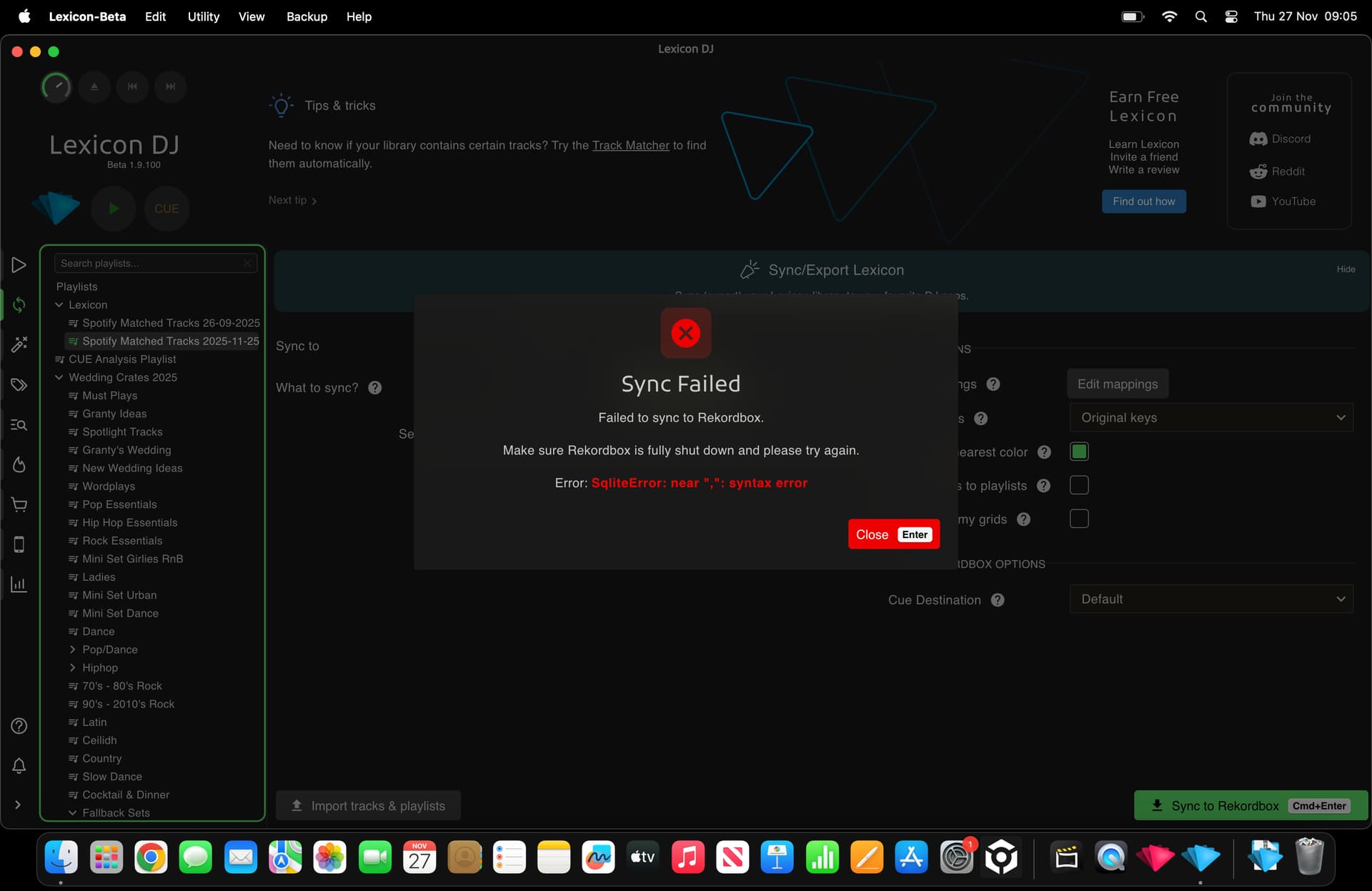1372x891 pixels.
Task: Click the magic wand tools icon
Action: (x=19, y=345)
